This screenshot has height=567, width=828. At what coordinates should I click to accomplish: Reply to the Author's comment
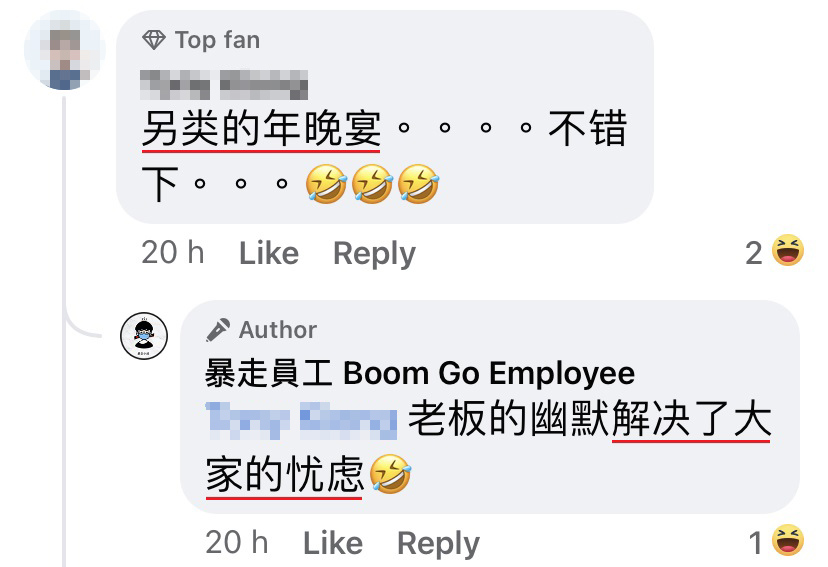438,544
